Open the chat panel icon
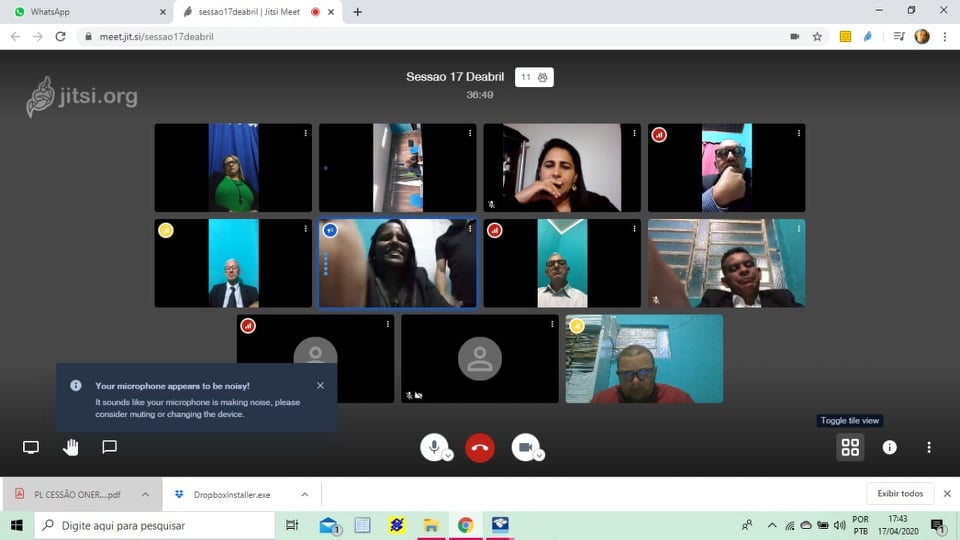The image size is (960, 540). pos(110,447)
